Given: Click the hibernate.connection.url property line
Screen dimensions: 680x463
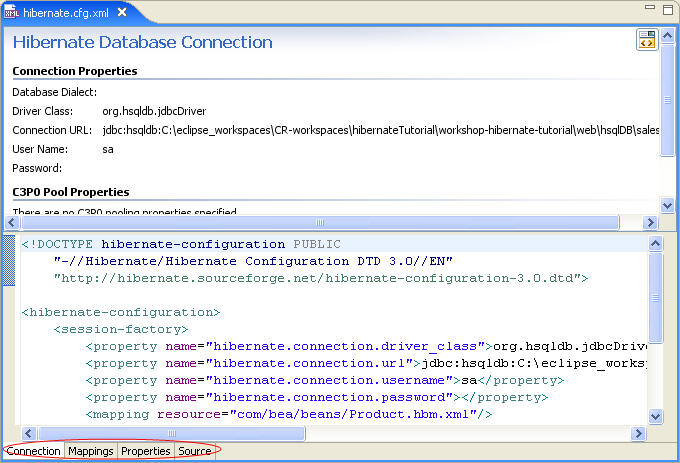Looking at the screenshot, I should [x=366, y=363].
